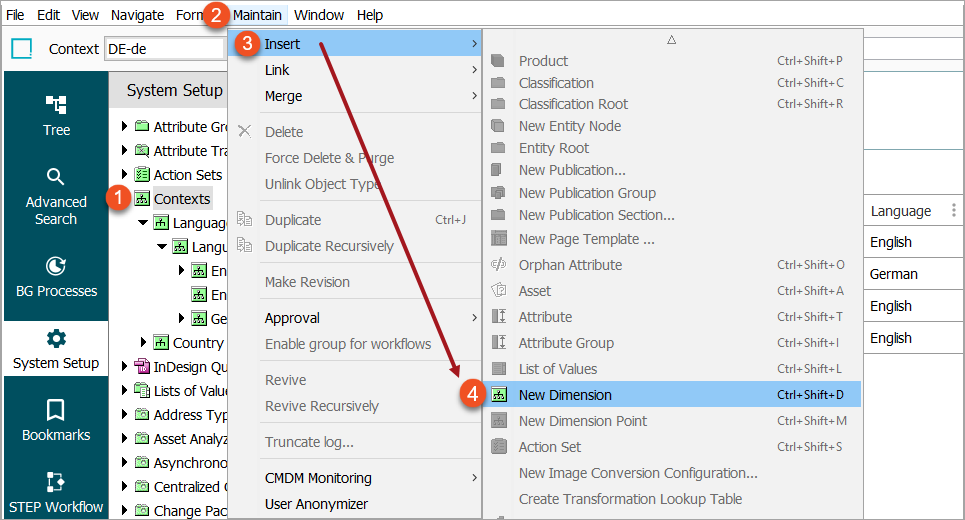Open BG Processes panel
965x520 pixels.
pos(56,277)
